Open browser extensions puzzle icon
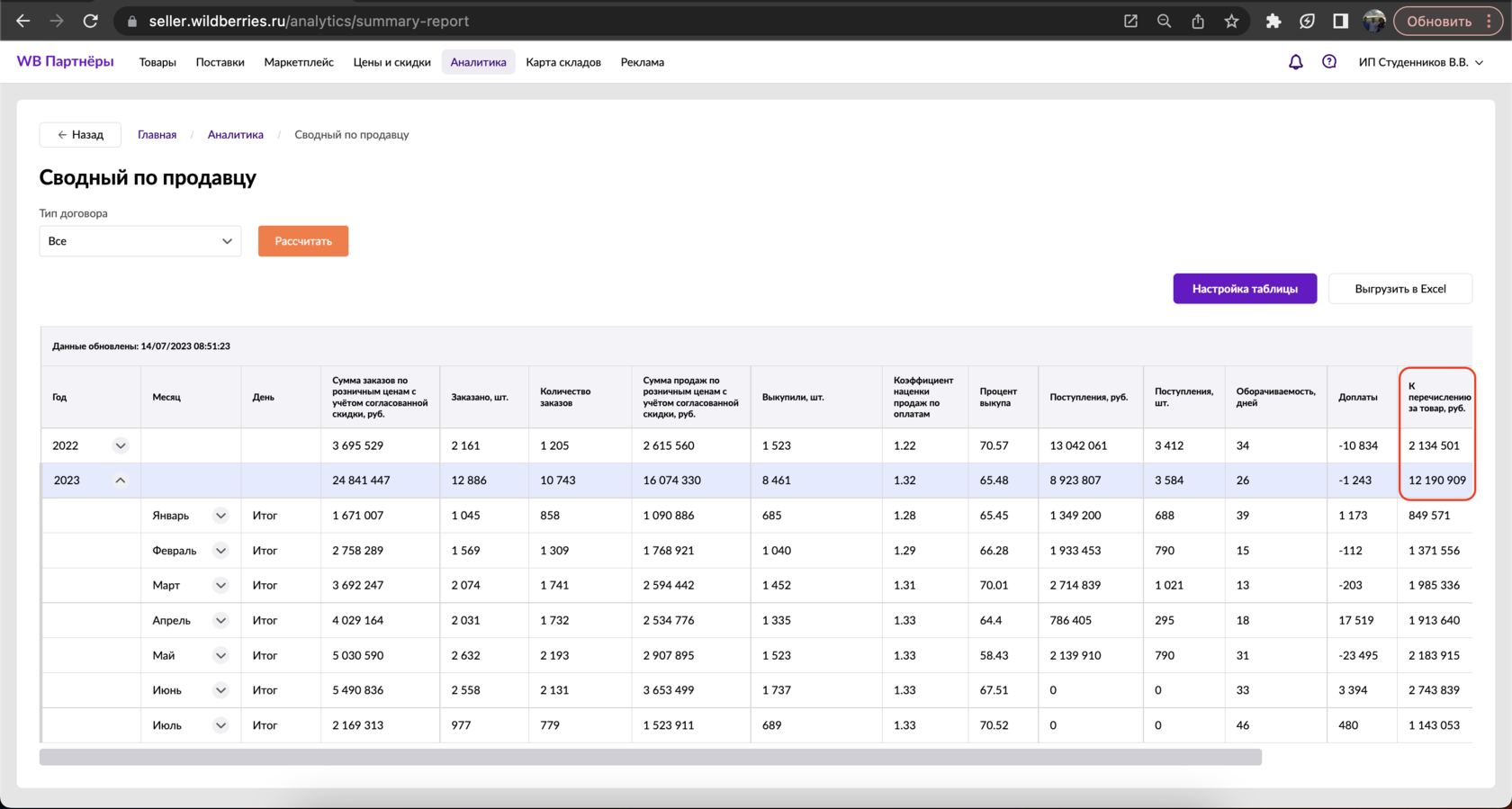Viewport: 1512px width, 809px height. click(1273, 21)
